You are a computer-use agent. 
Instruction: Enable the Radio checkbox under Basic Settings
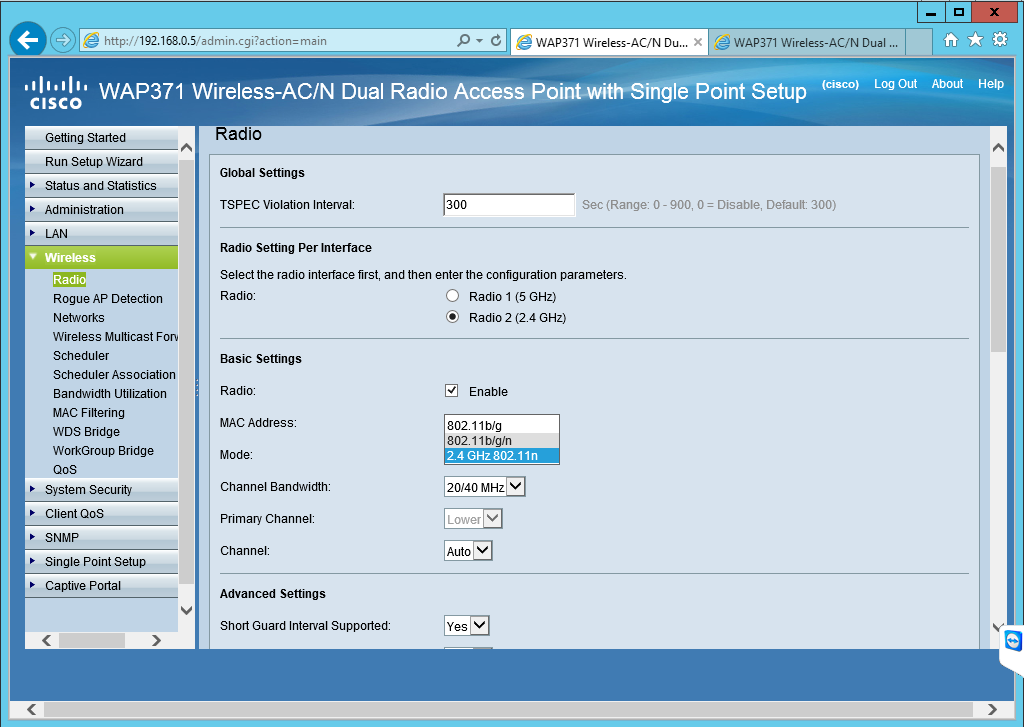click(451, 390)
